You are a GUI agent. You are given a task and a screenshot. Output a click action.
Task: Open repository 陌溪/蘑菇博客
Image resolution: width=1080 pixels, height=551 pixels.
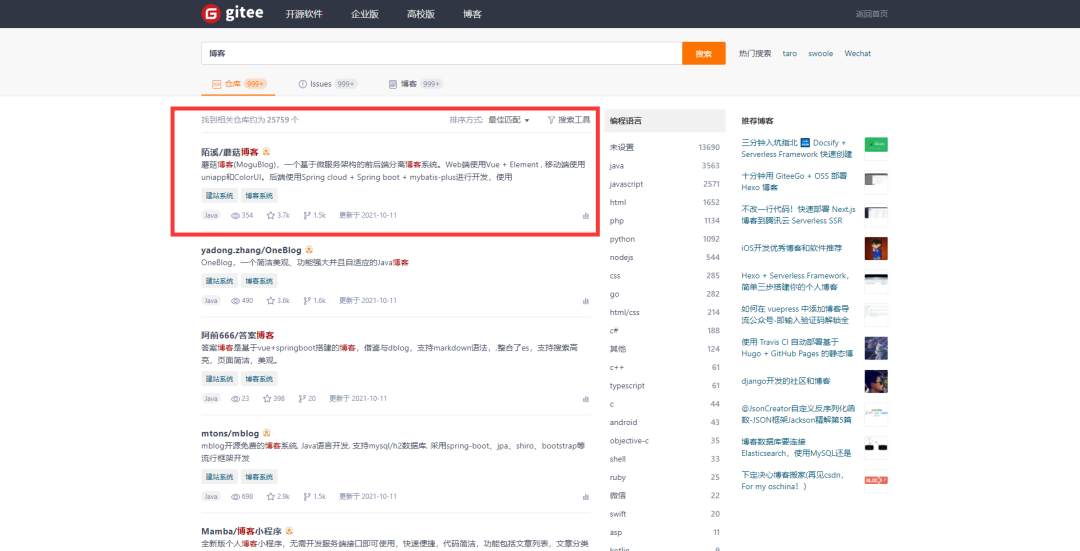point(230,152)
